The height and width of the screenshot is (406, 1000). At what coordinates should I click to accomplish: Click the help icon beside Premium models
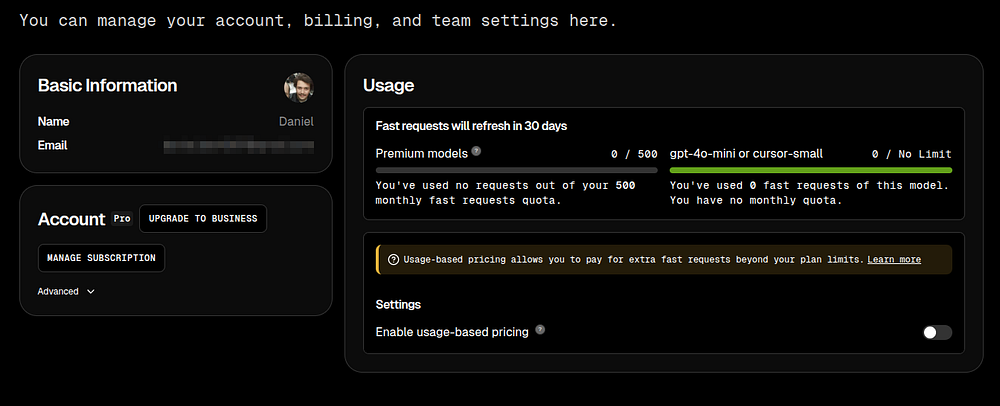[x=476, y=152]
